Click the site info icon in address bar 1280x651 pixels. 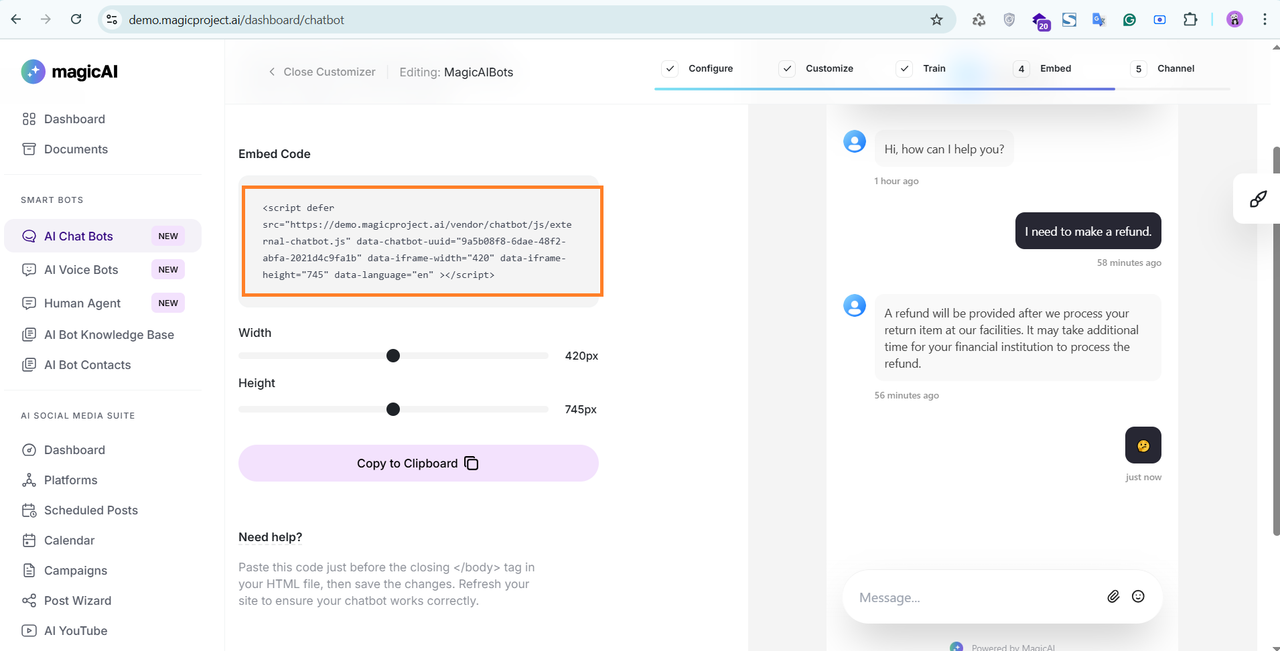112,19
